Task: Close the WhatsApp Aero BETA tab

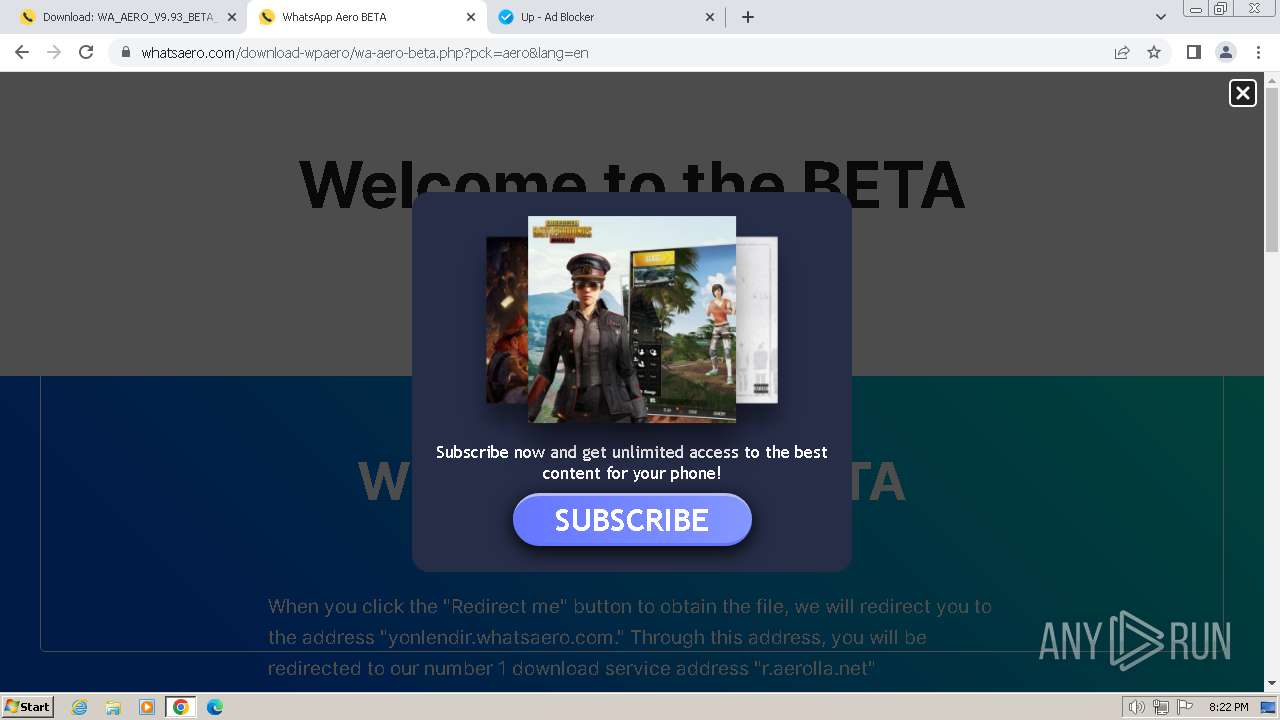Action: tap(471, 17)
